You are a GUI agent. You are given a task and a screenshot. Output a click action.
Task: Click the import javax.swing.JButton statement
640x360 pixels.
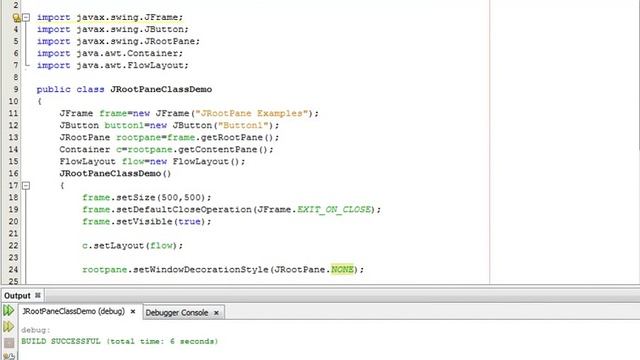(113, 29)
